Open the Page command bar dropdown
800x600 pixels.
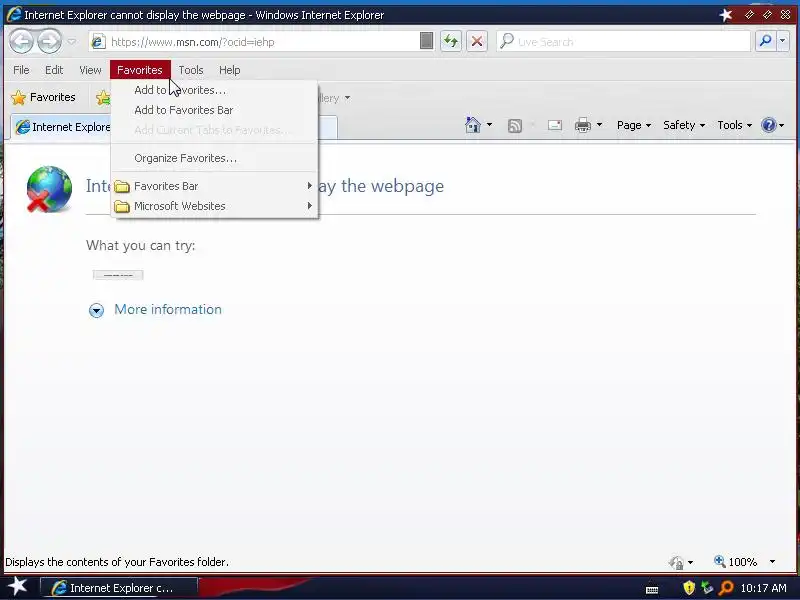tap(634, 125)
